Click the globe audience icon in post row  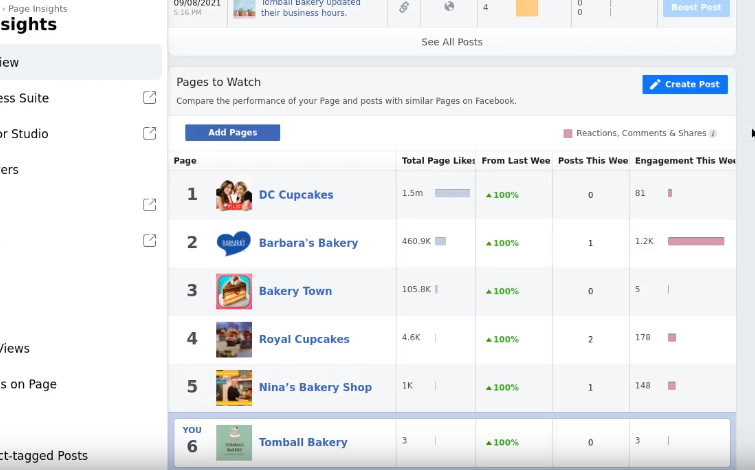click(x=449, y=6)
